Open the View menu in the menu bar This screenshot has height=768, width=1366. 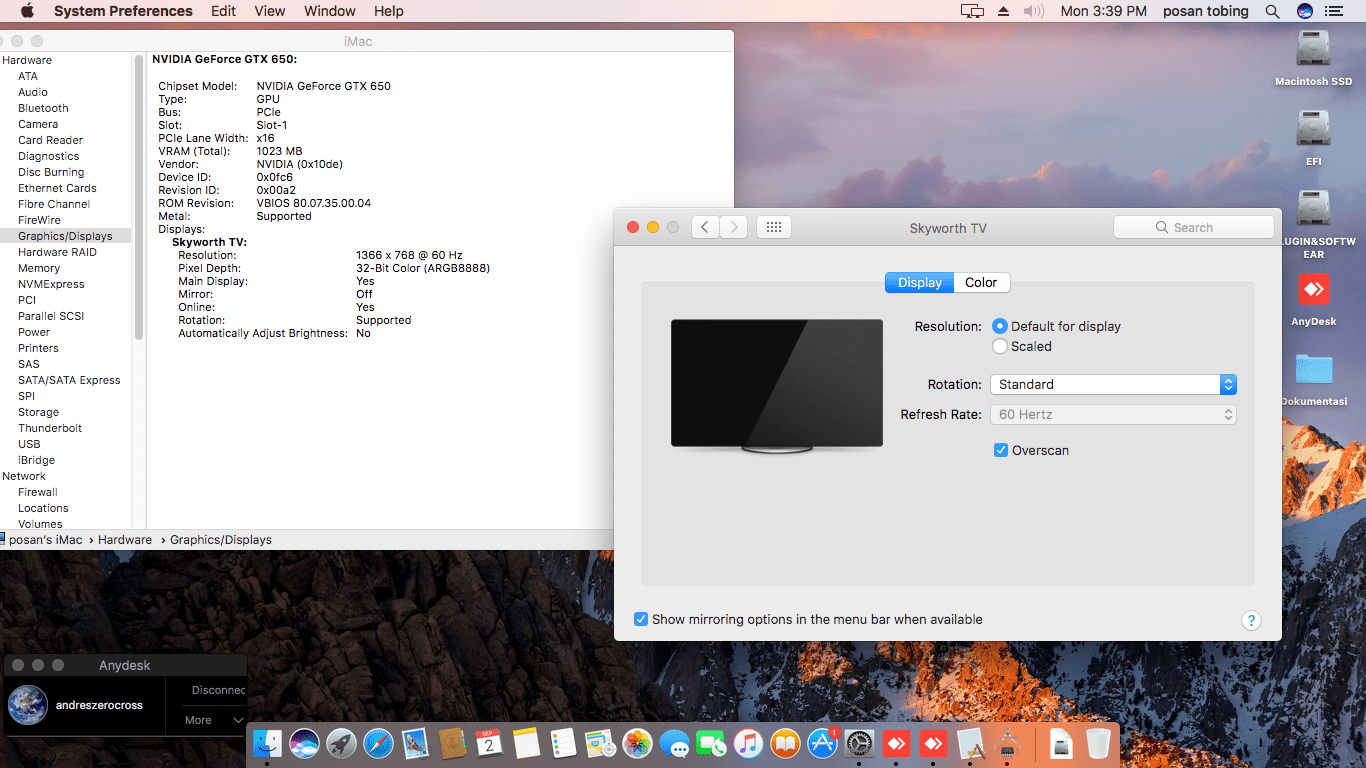270,11
